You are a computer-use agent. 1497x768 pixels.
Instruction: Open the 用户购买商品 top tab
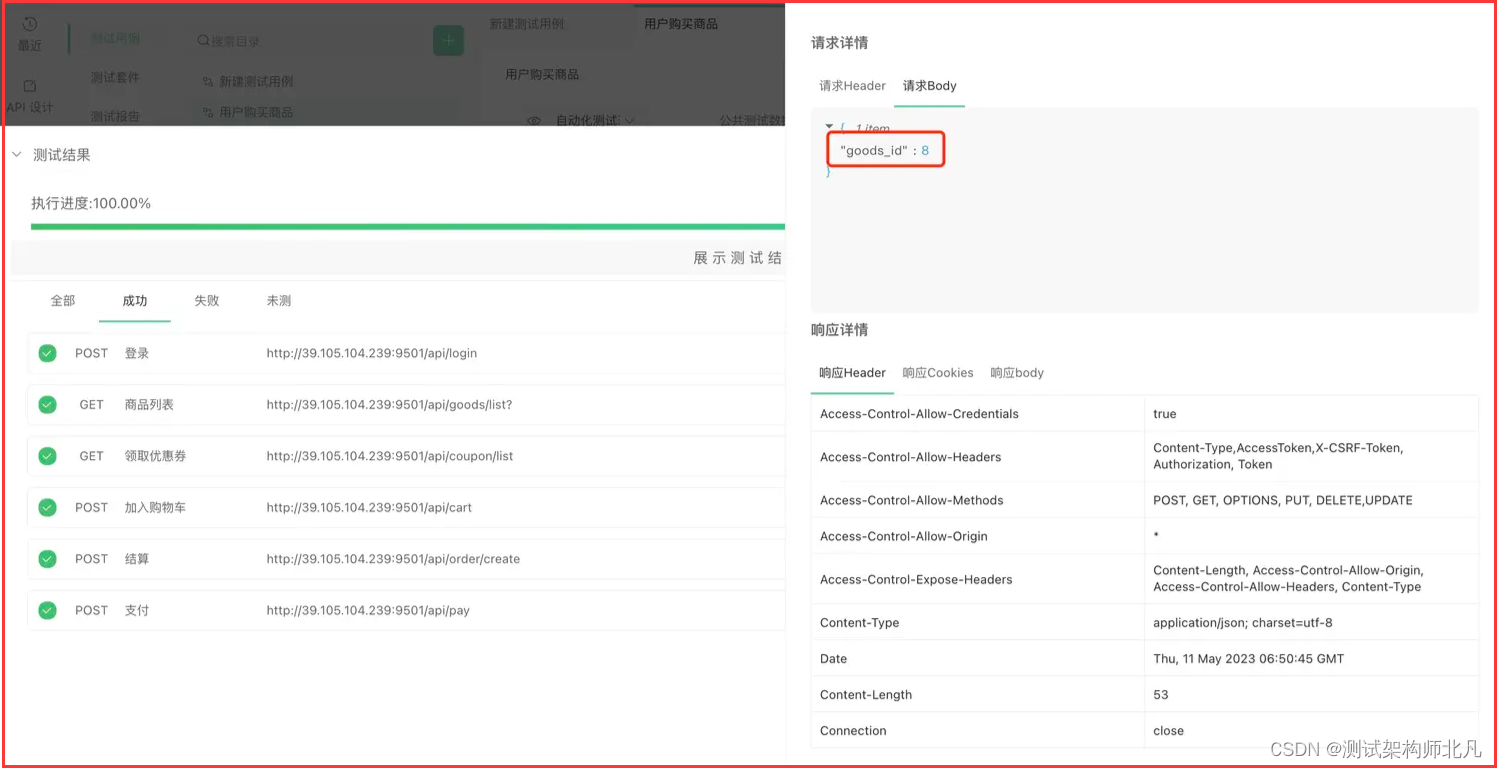681,24
